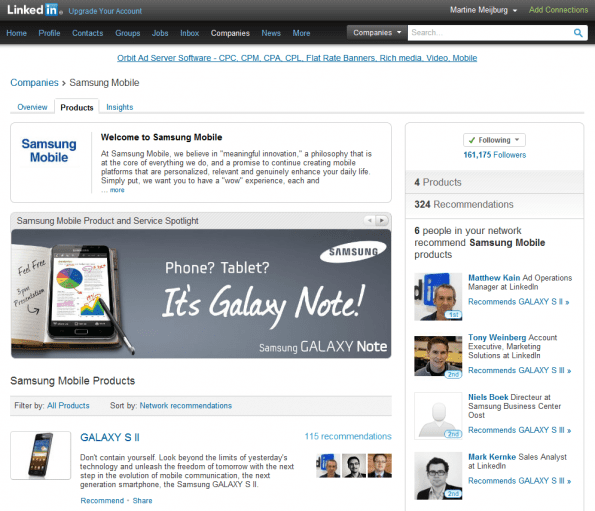Open Mark Kernke's Recommends GALAXY S III link

(x=519, y=481)
